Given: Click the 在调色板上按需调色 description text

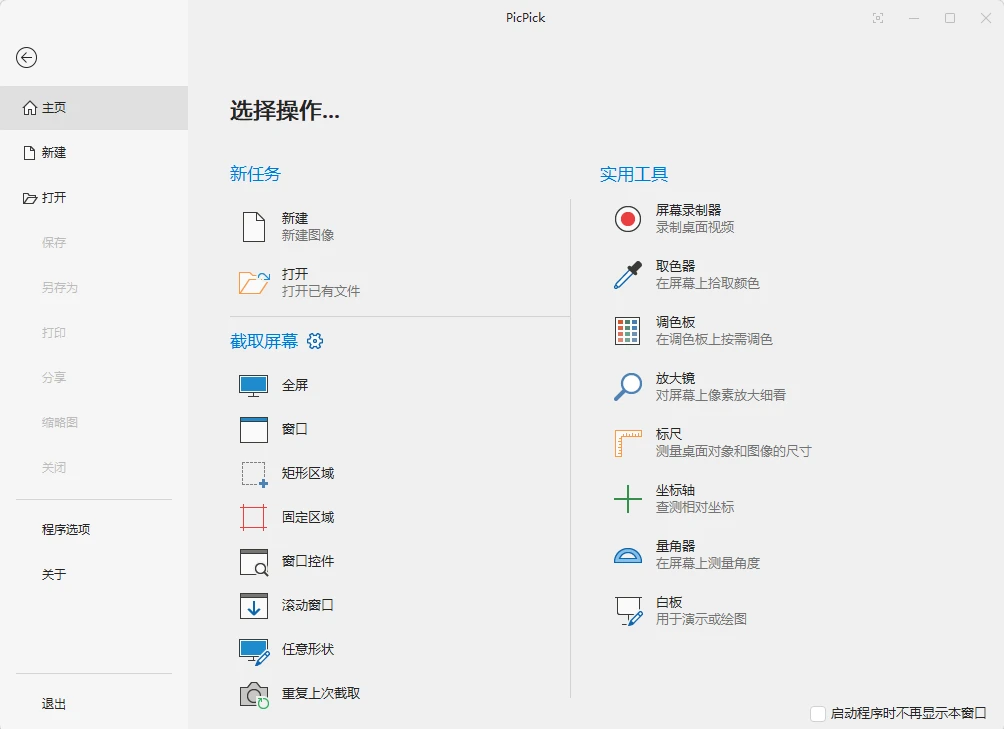Looking at the screenshot, I should [x=714, y=339].
